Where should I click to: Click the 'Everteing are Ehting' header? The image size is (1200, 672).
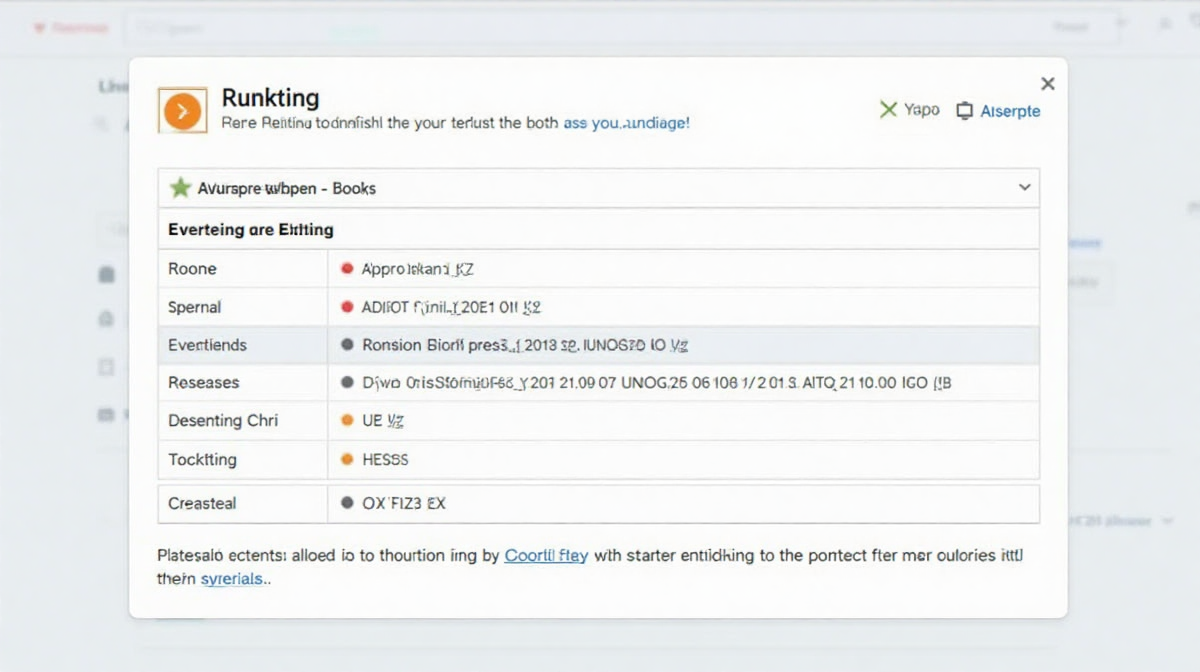250,230
